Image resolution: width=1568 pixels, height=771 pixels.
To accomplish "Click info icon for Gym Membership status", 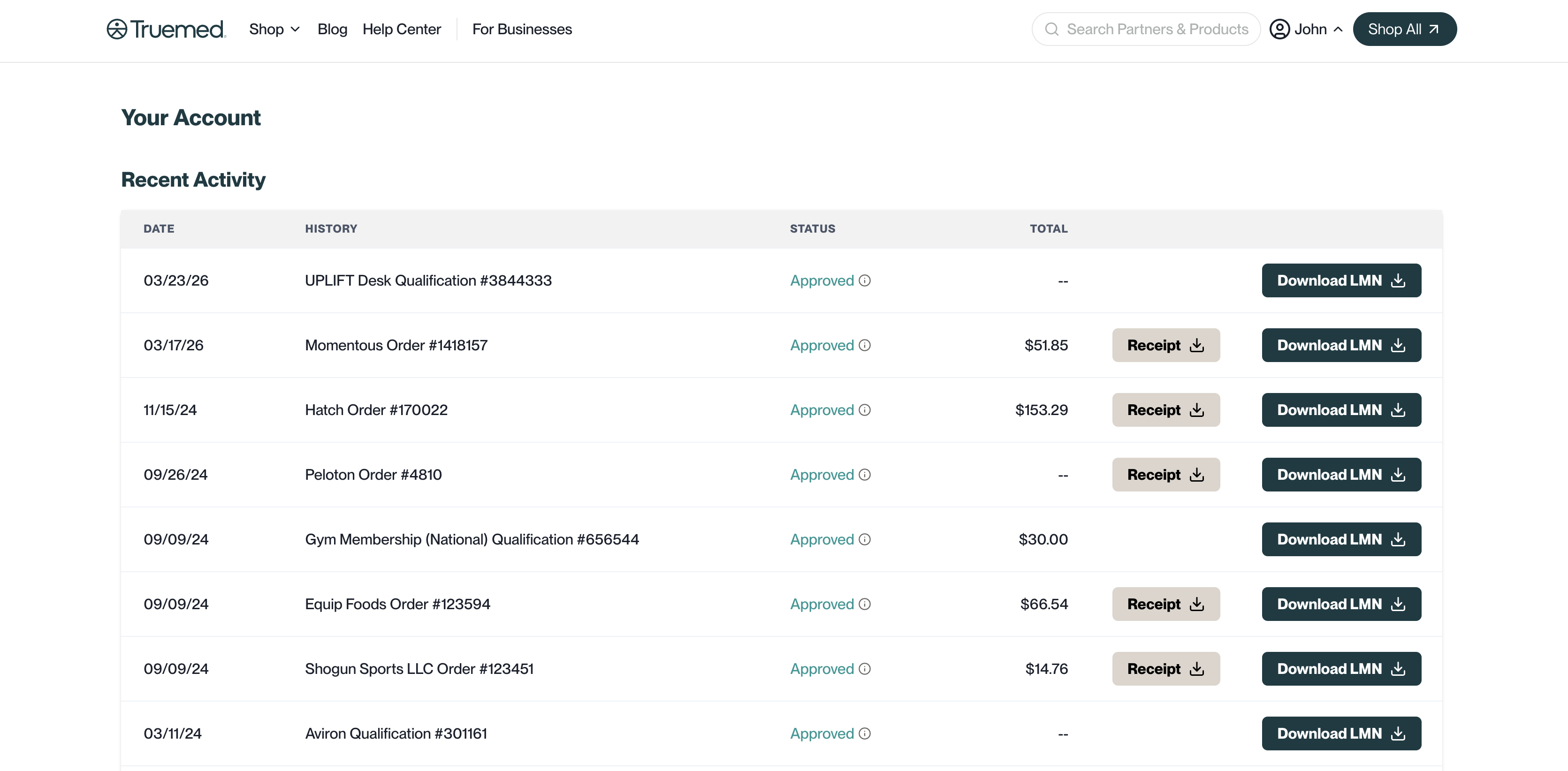I will point(864,539).
